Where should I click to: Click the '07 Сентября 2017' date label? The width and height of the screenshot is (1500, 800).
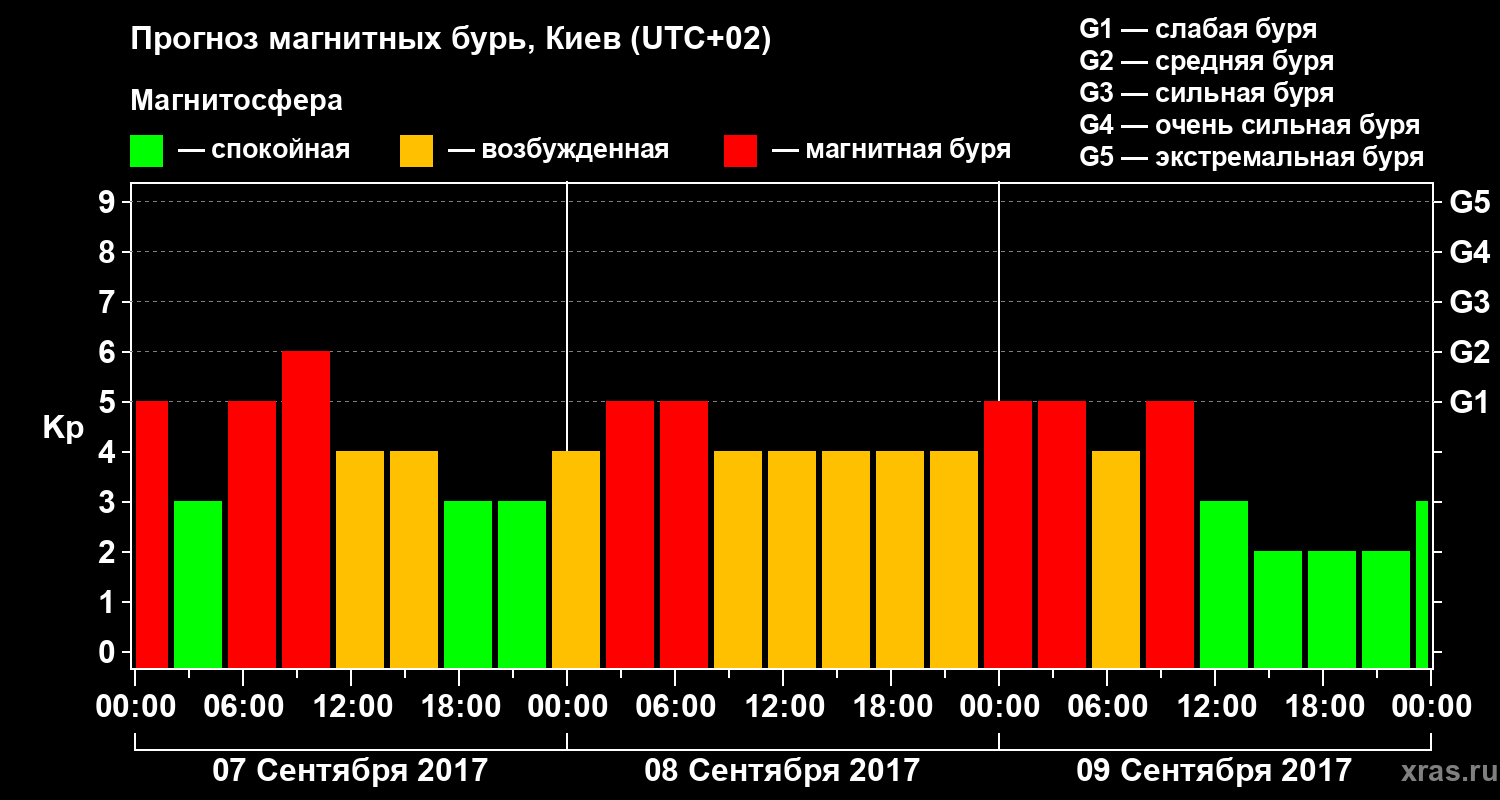pos(350,771)
